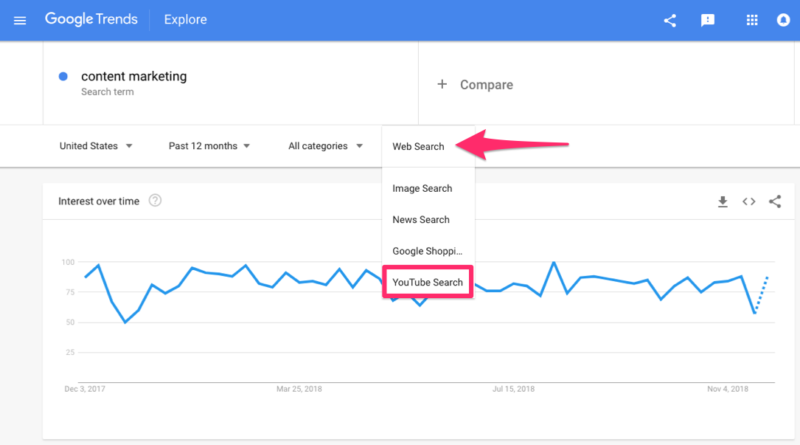This screenshot has width=800, height=445.
Task: Select News Search option
Action: pyautogui.click(x=421, y=220)
